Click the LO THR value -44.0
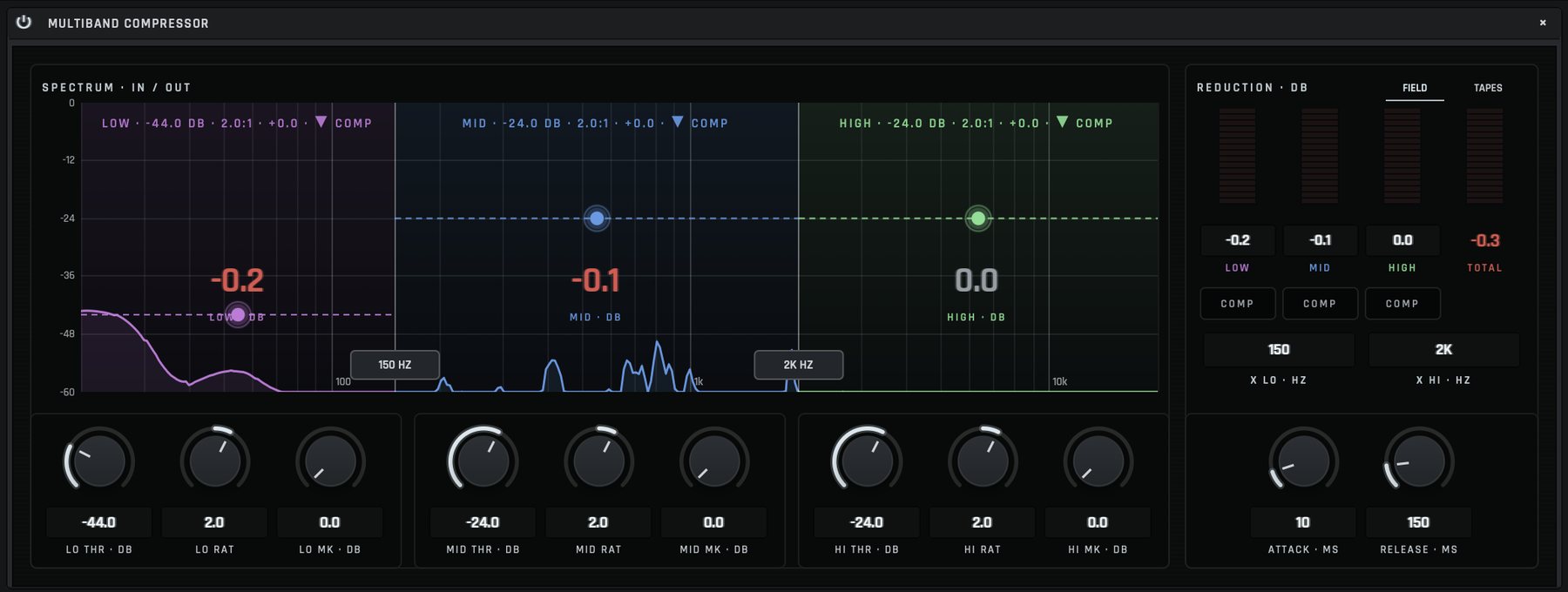This screenshot has height=592, width=1568. click(98, 522)
